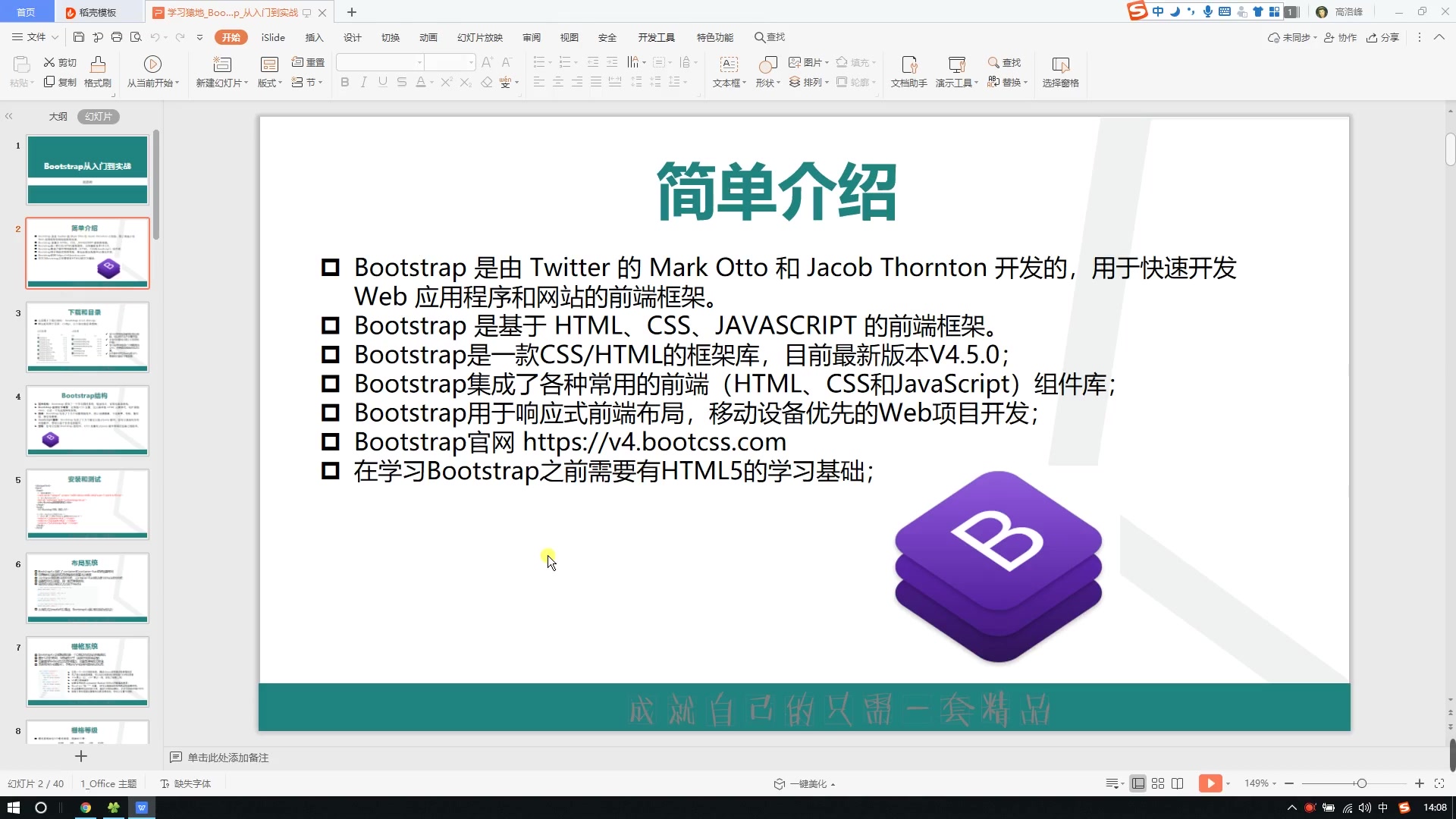The image size is (1456, 819).
Task: Align text center icon
Action: pyautogui.click(x=558, y=82)
